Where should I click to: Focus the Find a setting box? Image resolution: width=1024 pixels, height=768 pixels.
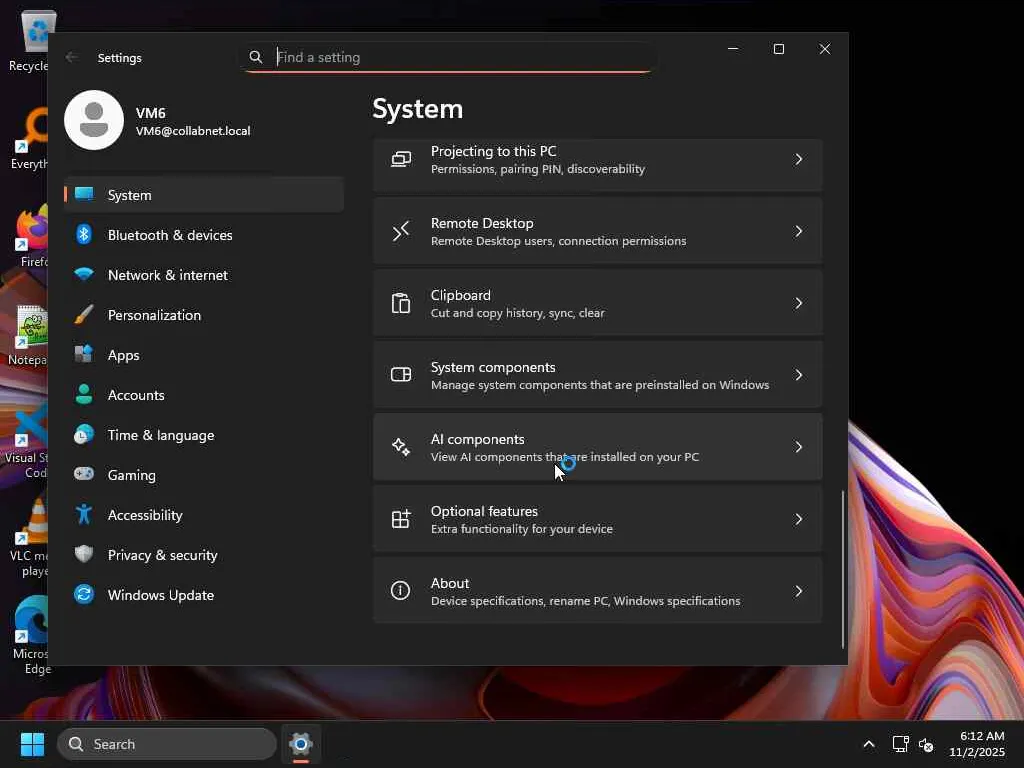point(449,57)
